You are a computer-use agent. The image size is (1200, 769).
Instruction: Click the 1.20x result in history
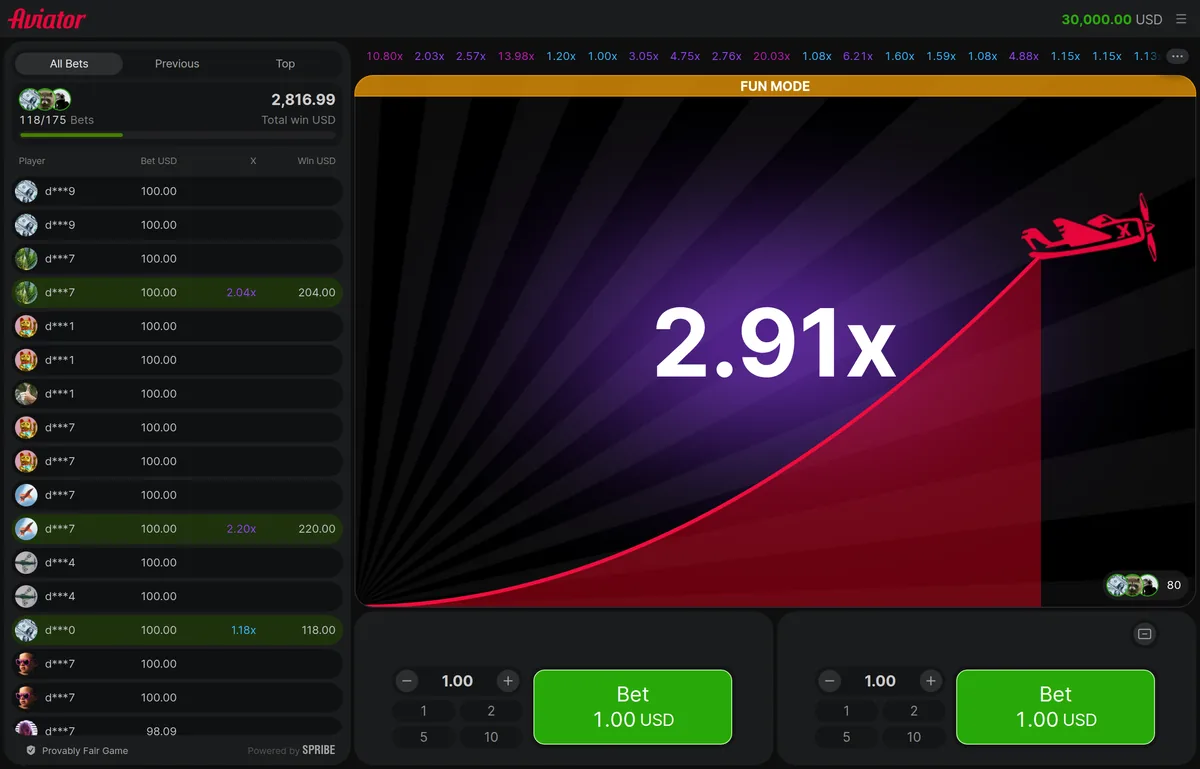tap(561, 56)
